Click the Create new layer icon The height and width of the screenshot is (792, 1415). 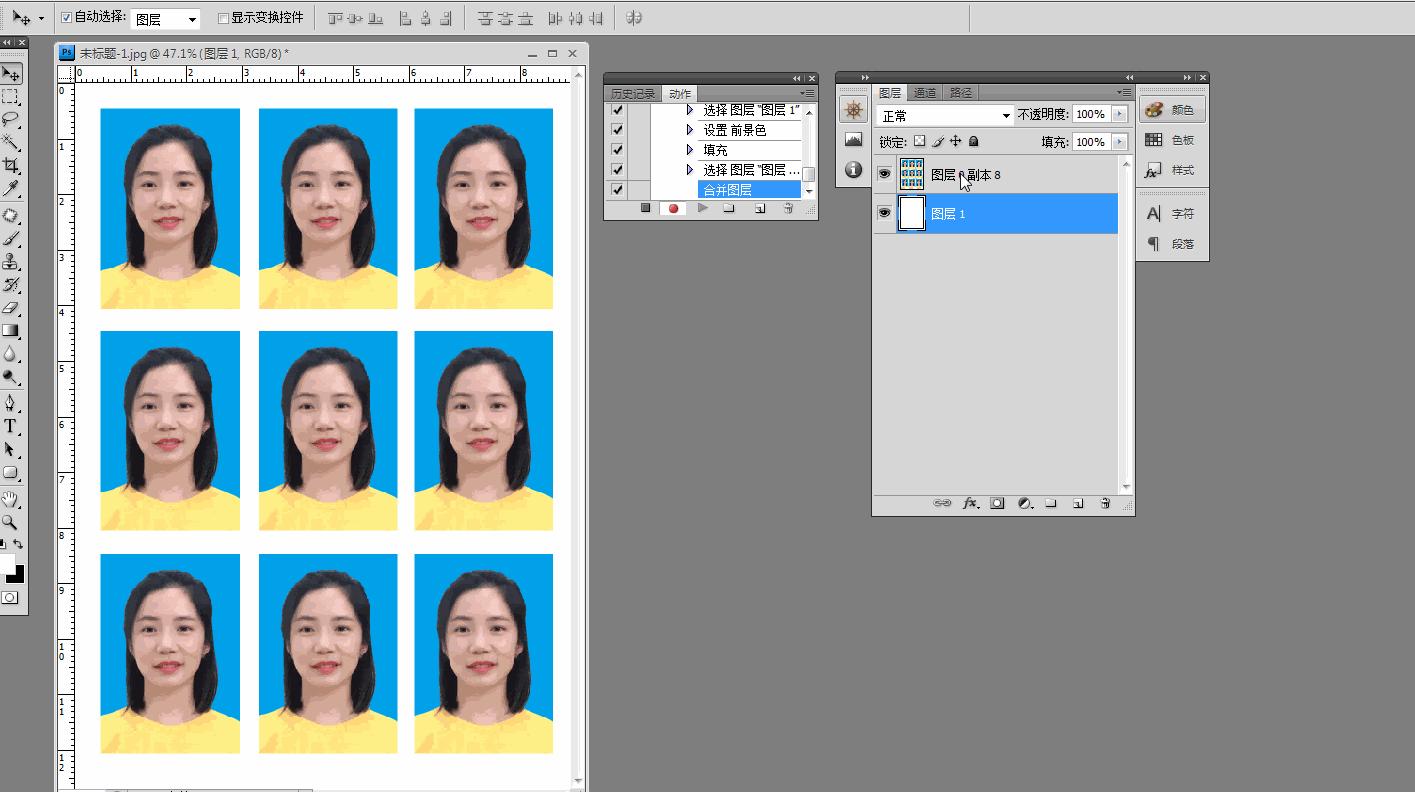[1077, 504]
